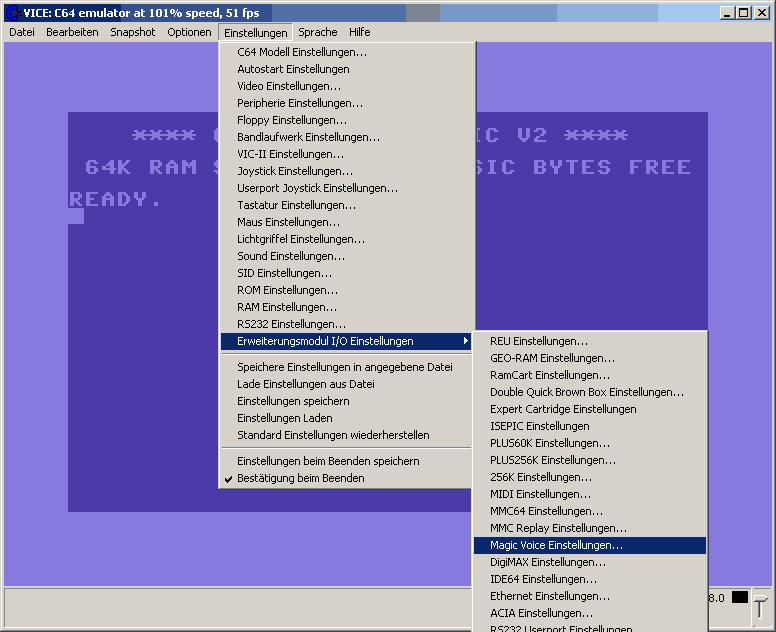Select Standard Einstellungen wiederherstellen
This screenshot has width=776, height=632.
(x=333, y=435)
